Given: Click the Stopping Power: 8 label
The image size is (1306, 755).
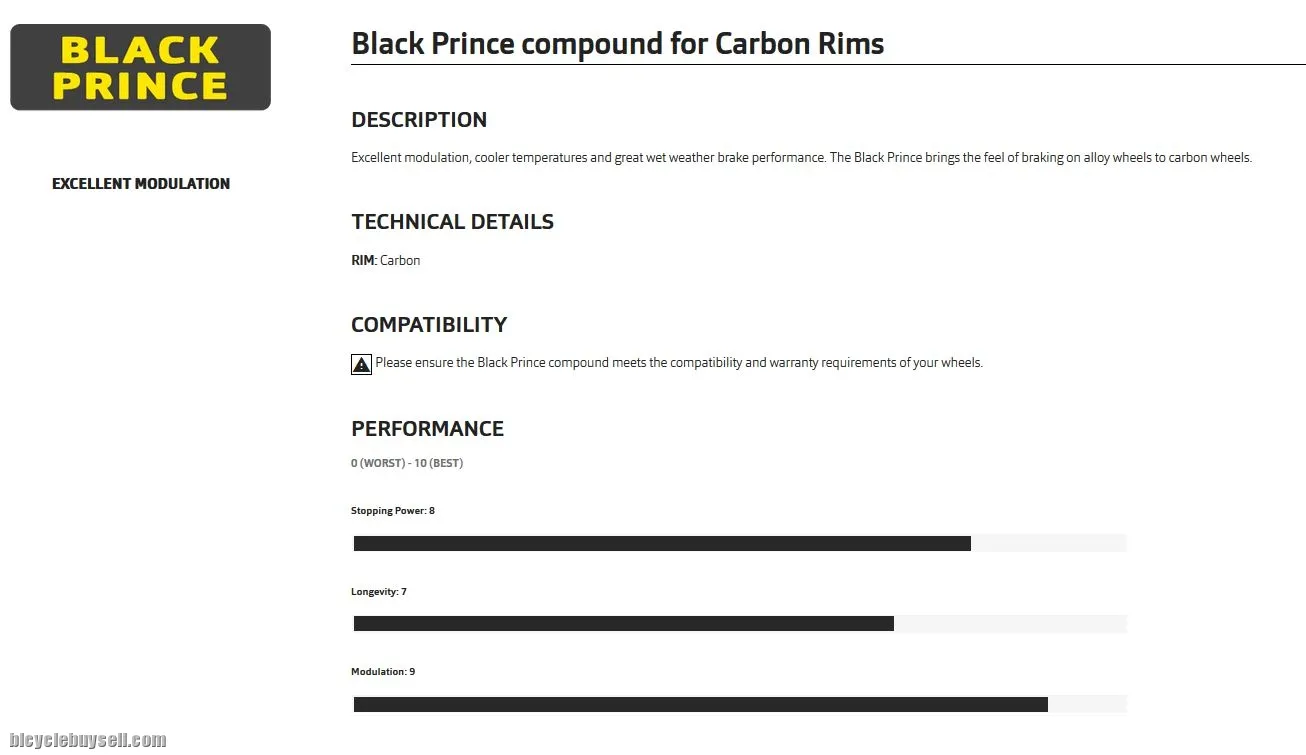Looking at the screenshot, I should pyautogui.click(x=393, y=511).
